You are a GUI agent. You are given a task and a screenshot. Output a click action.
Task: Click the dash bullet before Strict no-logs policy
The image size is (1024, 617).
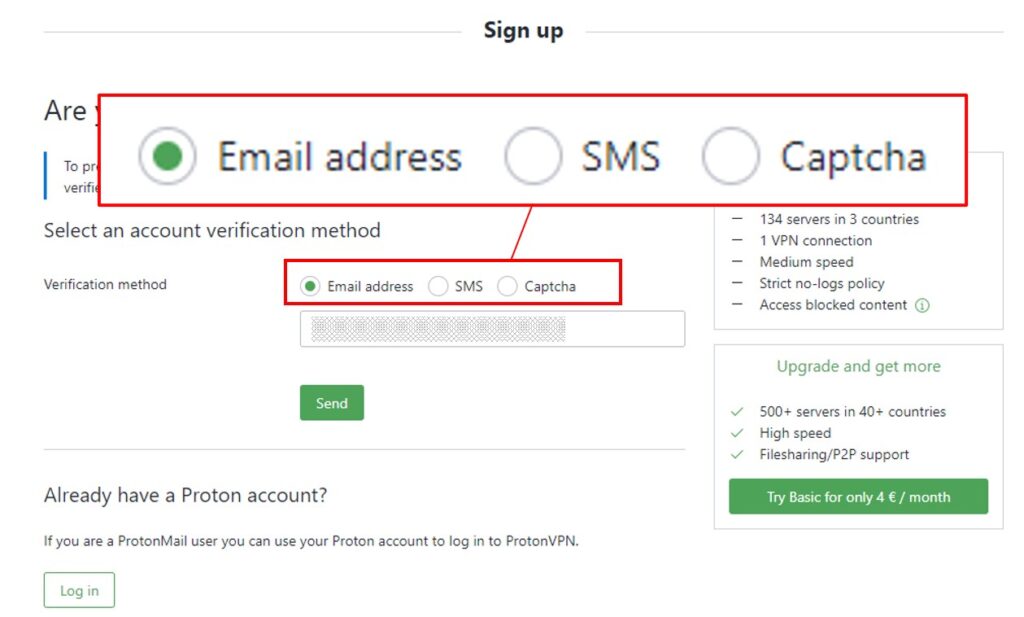point(738,284)
